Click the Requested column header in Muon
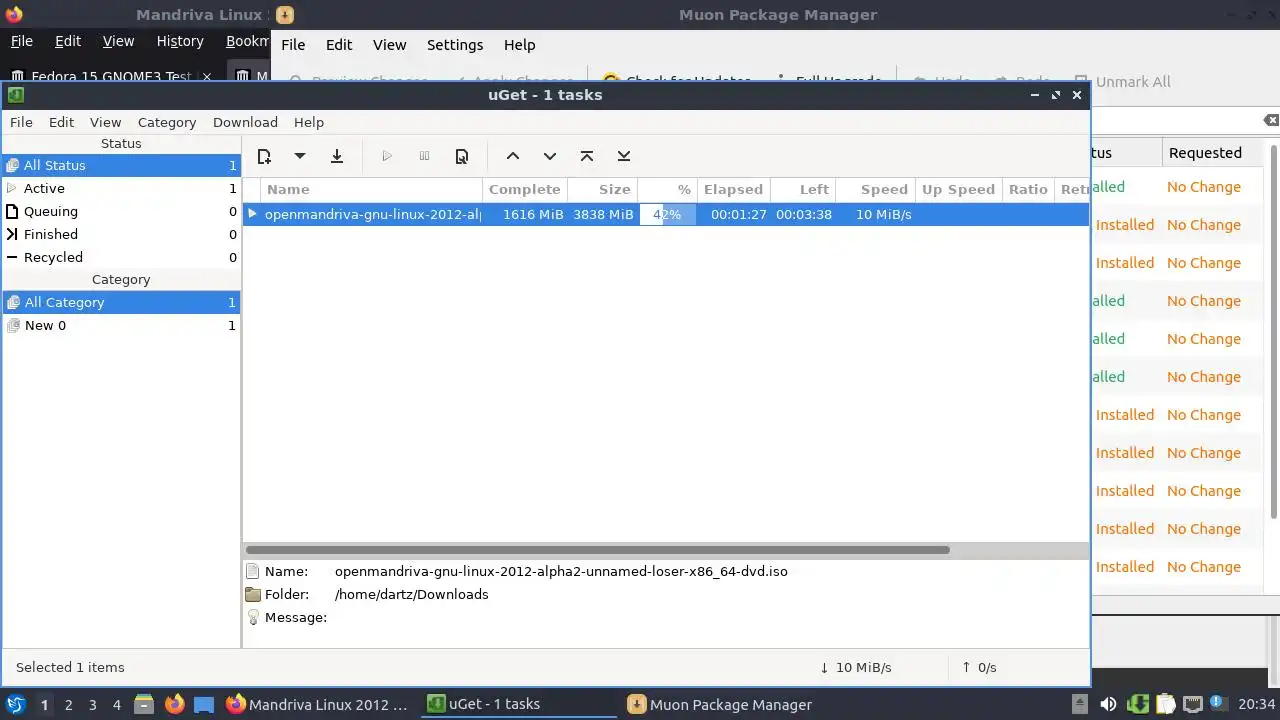The width and height of the screenshot is (1280, 720). tap(1205, 153)
